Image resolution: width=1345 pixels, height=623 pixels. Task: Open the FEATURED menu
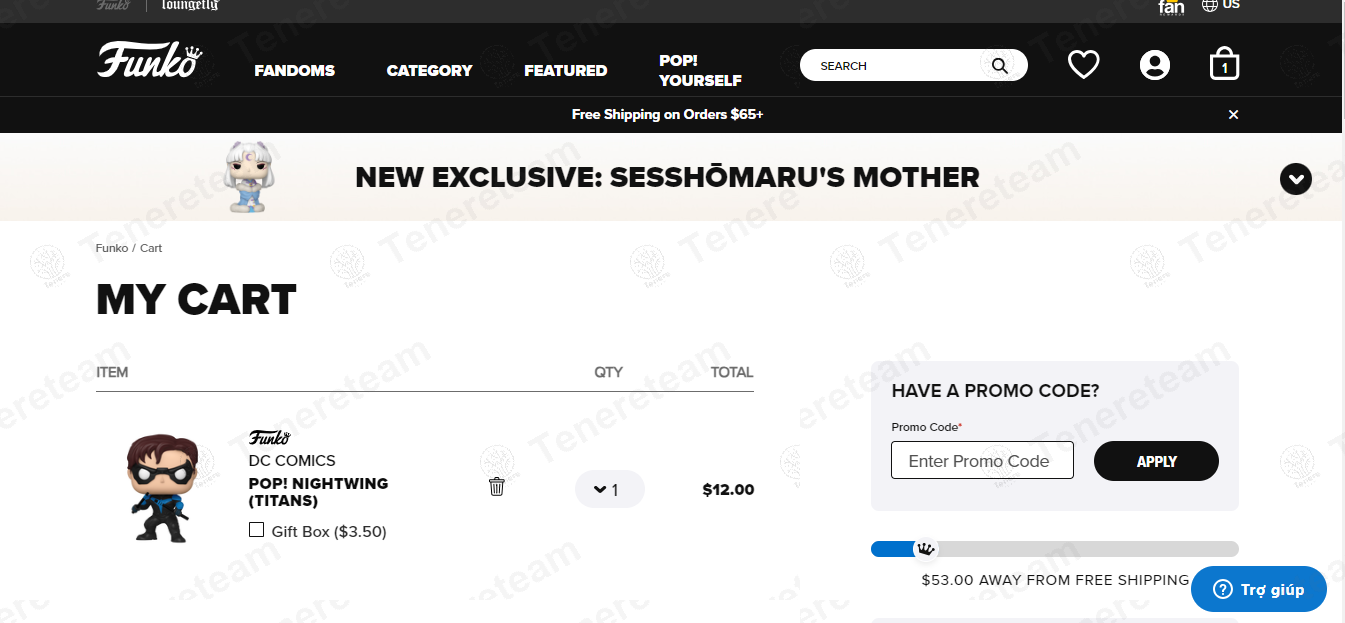coord(565,71)
